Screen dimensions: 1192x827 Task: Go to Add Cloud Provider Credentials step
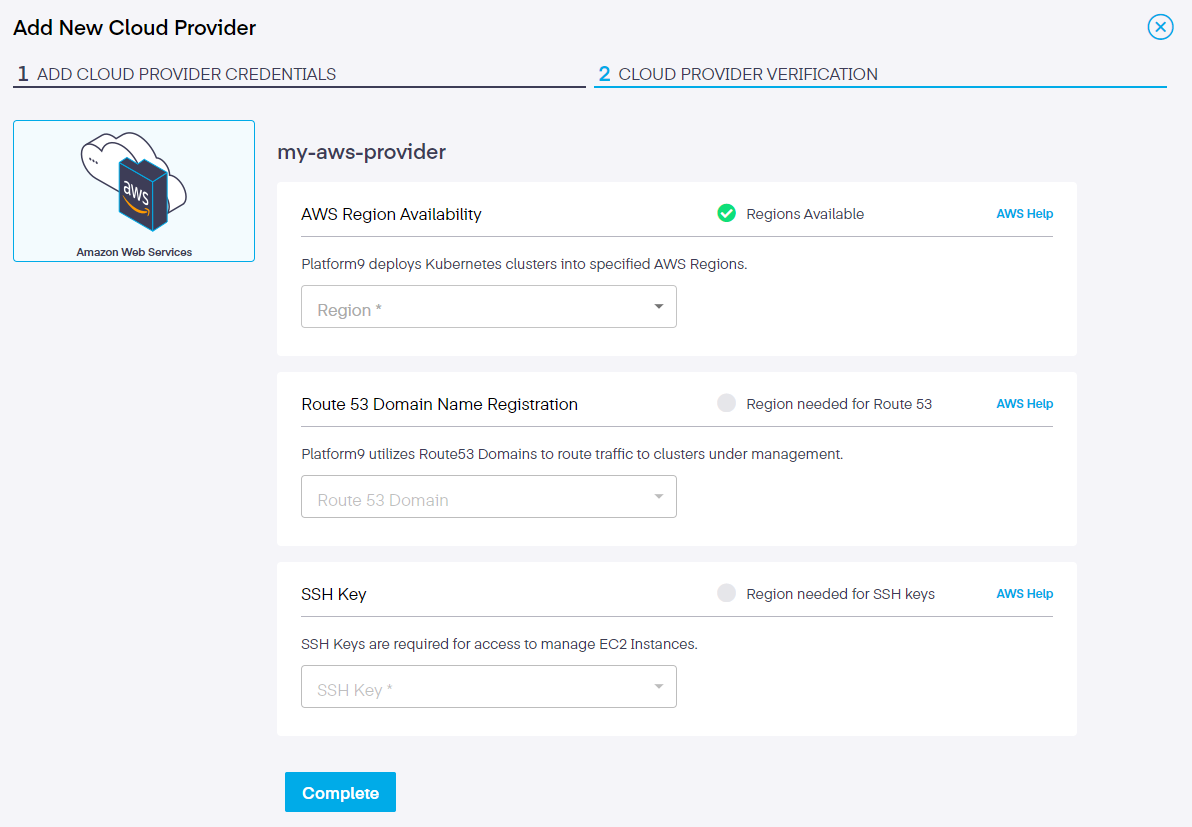coord(186,74)
